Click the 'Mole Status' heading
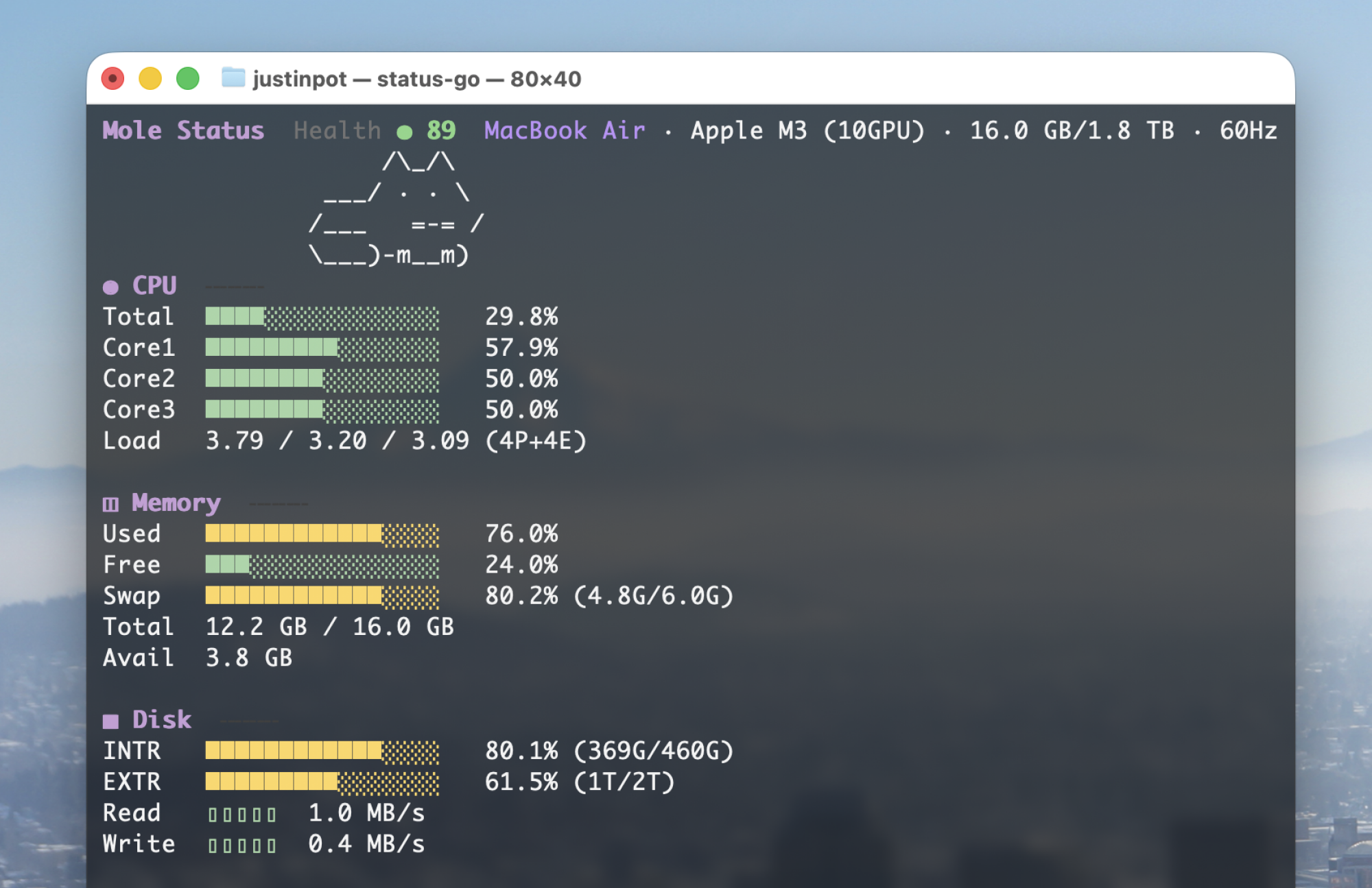 (x=183, y=130)
